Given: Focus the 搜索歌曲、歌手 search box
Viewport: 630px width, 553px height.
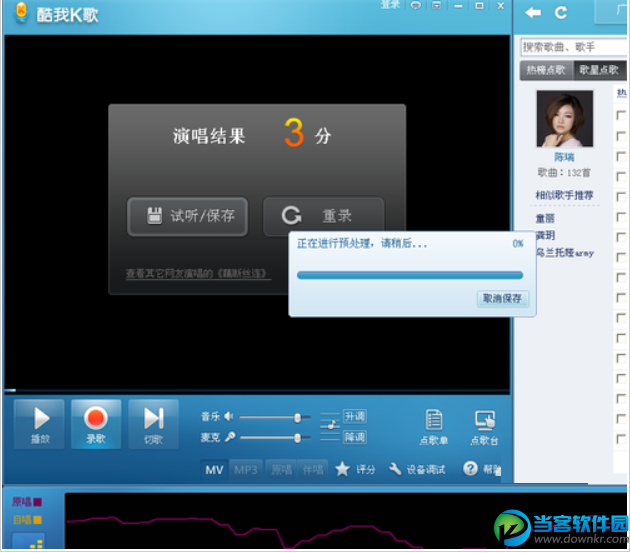Looking at the screenshot, I should 573,47.
